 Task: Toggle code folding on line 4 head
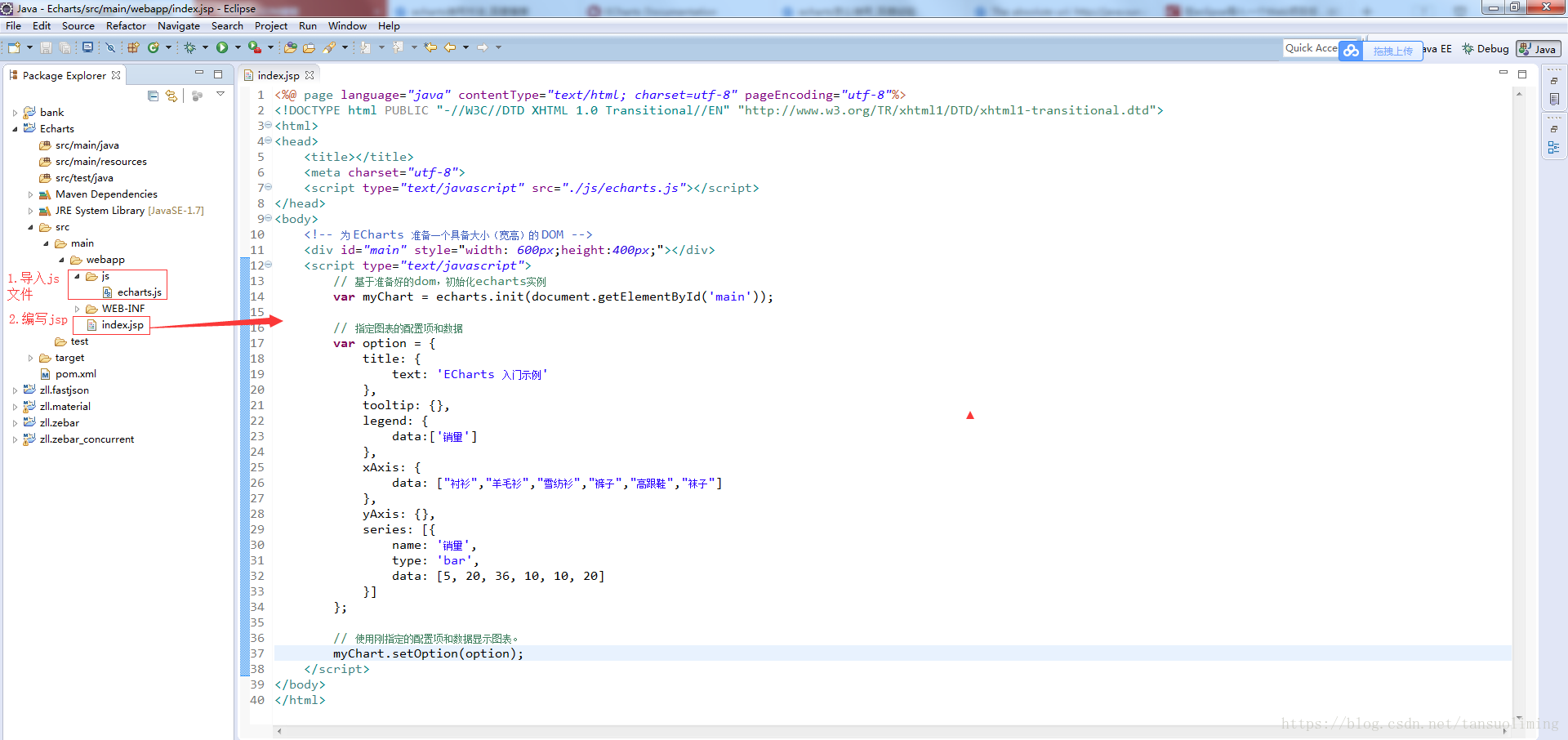tap(269, 140)
